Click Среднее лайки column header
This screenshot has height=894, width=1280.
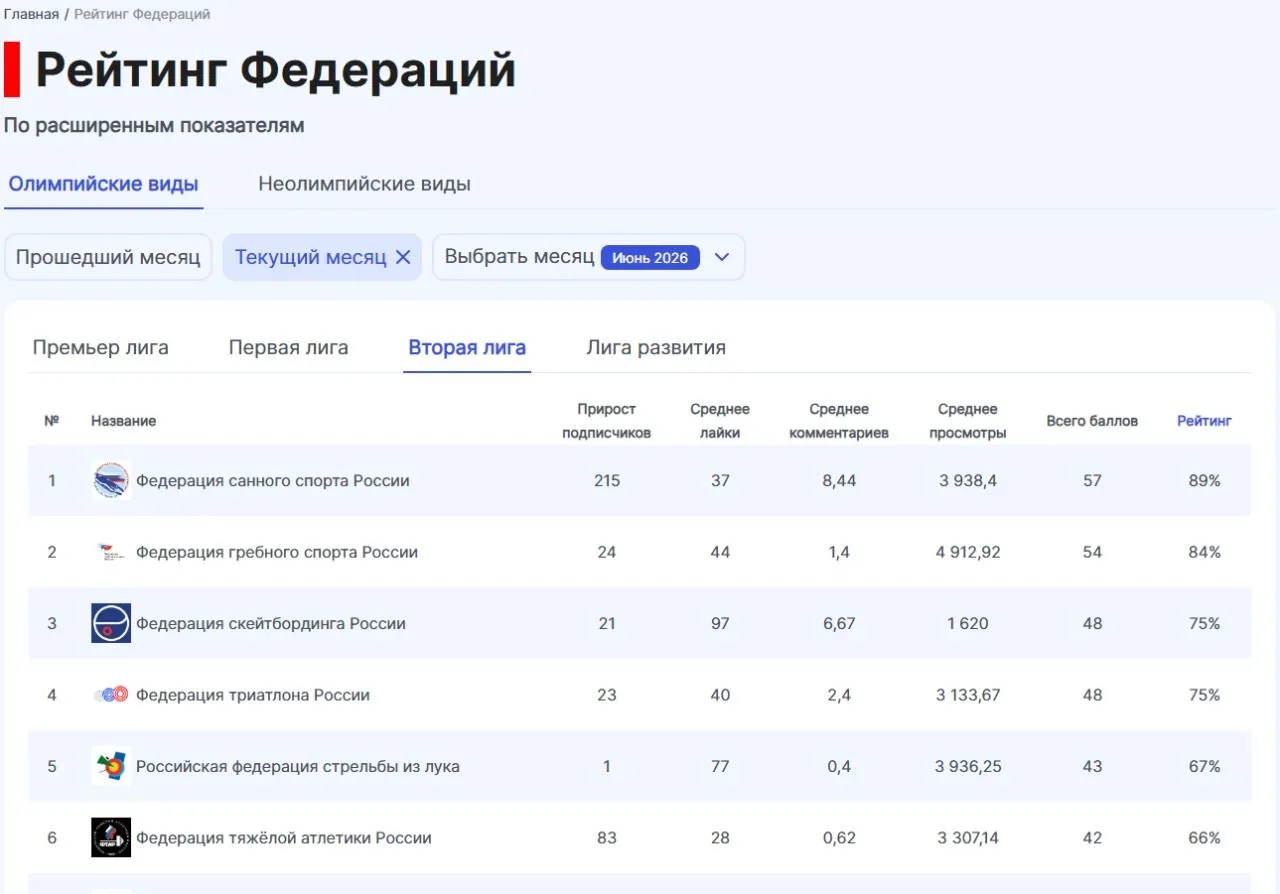(x=720, y=421)
